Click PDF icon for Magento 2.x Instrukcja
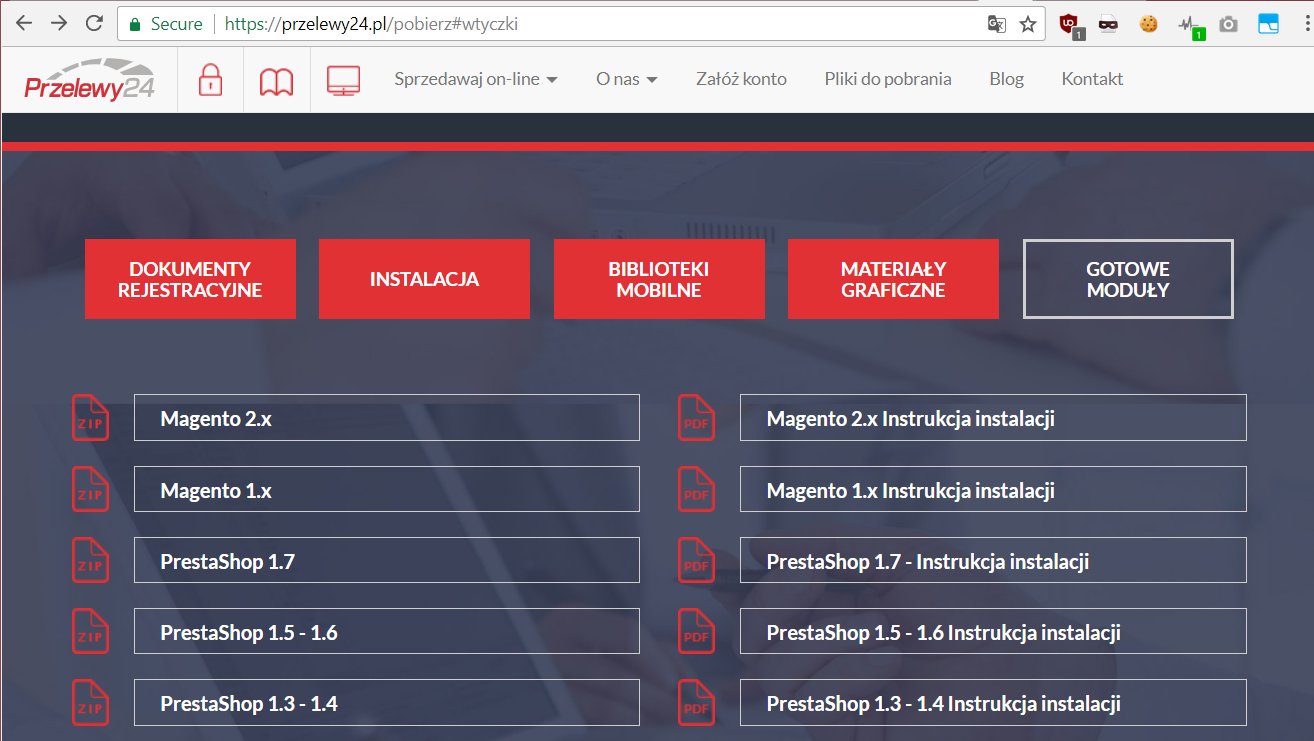This screenshot has height=741, width=1314. 696,417
